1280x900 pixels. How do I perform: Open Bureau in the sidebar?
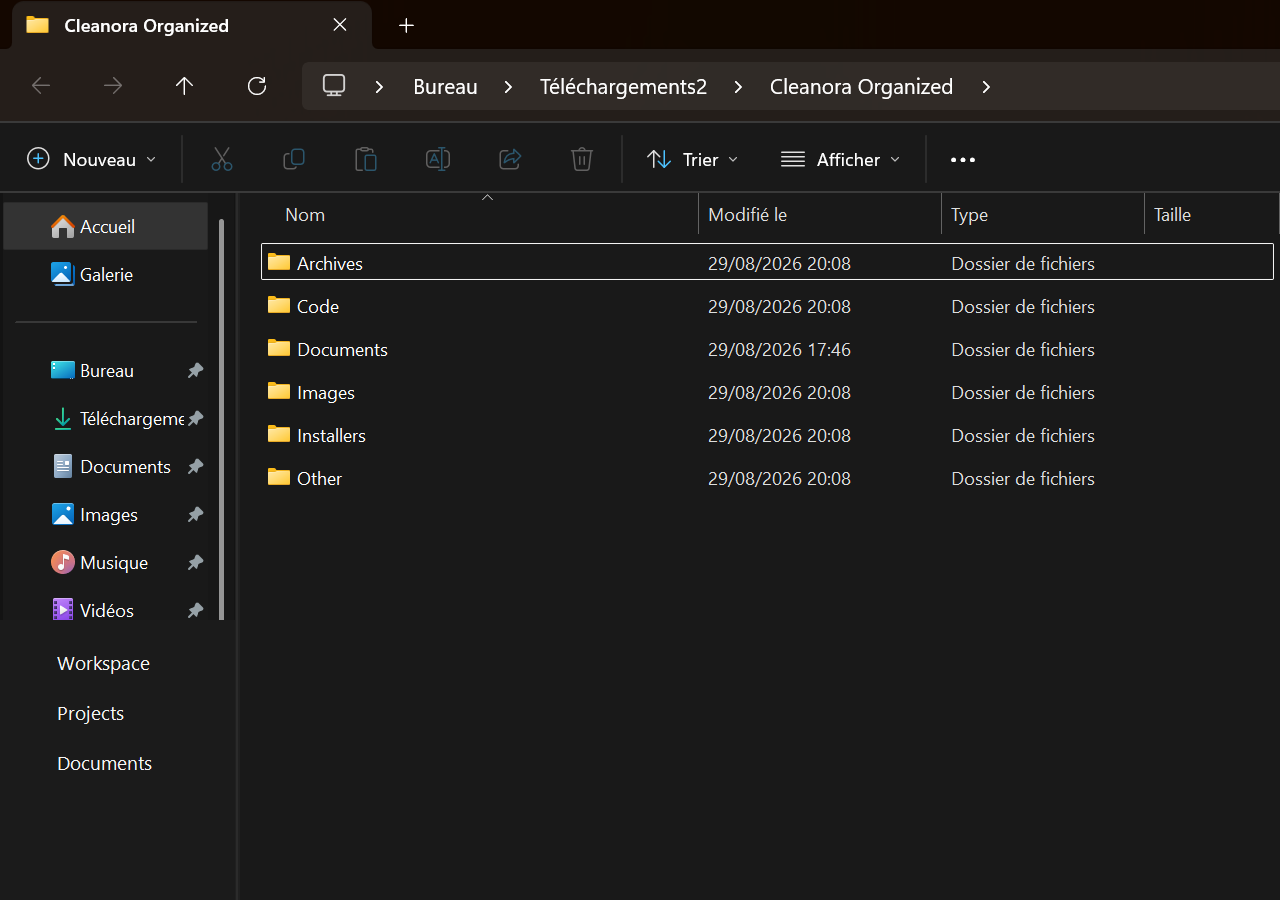106,371
